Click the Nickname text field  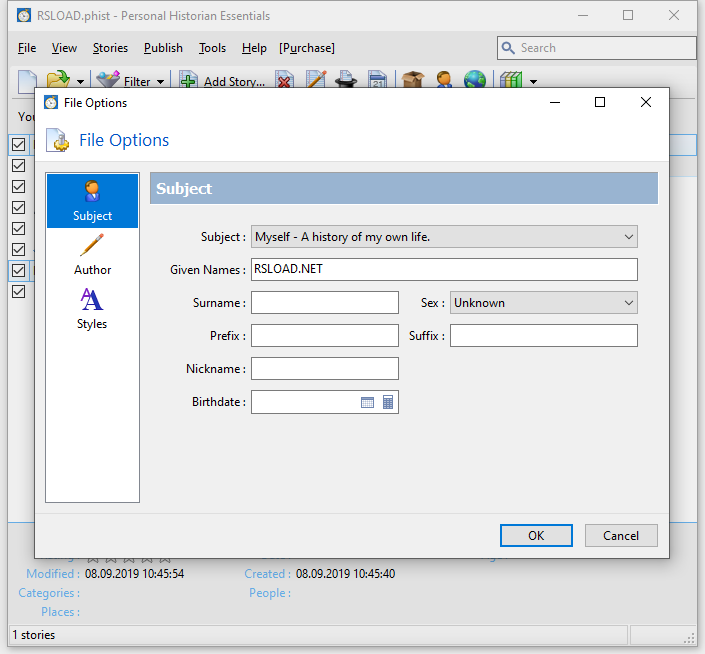(325, 369)
